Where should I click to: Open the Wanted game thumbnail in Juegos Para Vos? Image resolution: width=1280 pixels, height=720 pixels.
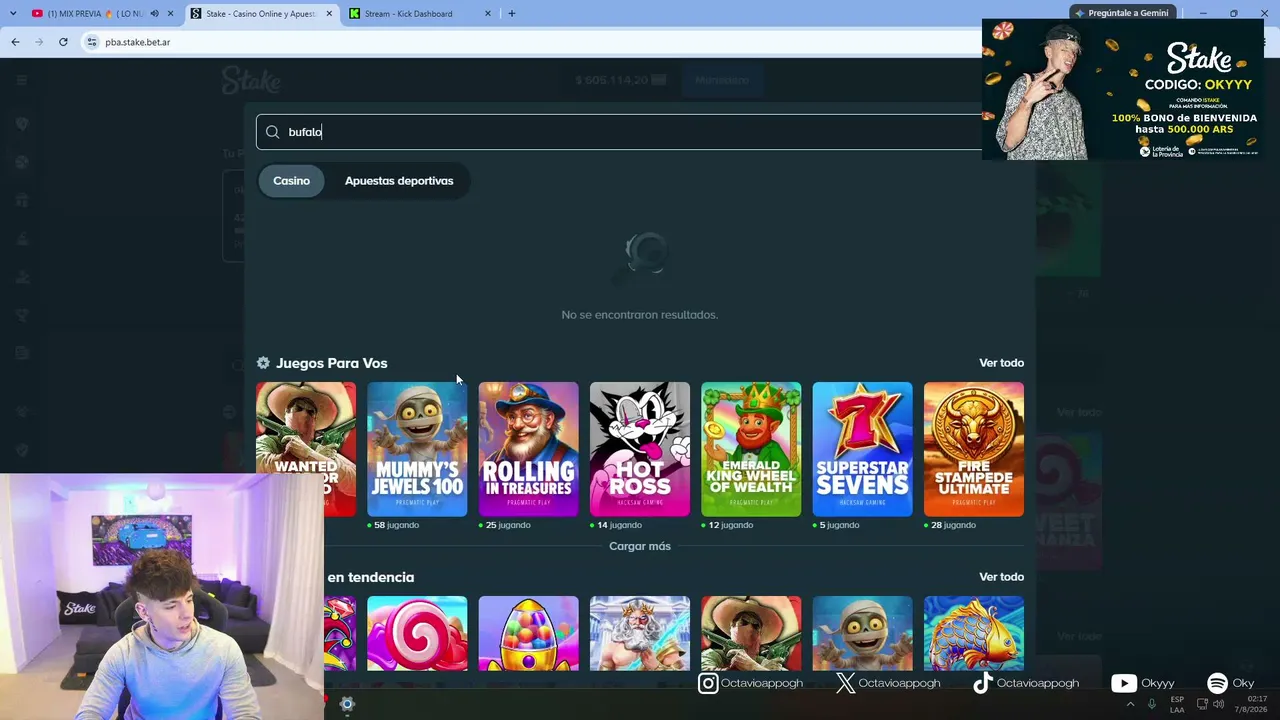click(x=306, y=449)
